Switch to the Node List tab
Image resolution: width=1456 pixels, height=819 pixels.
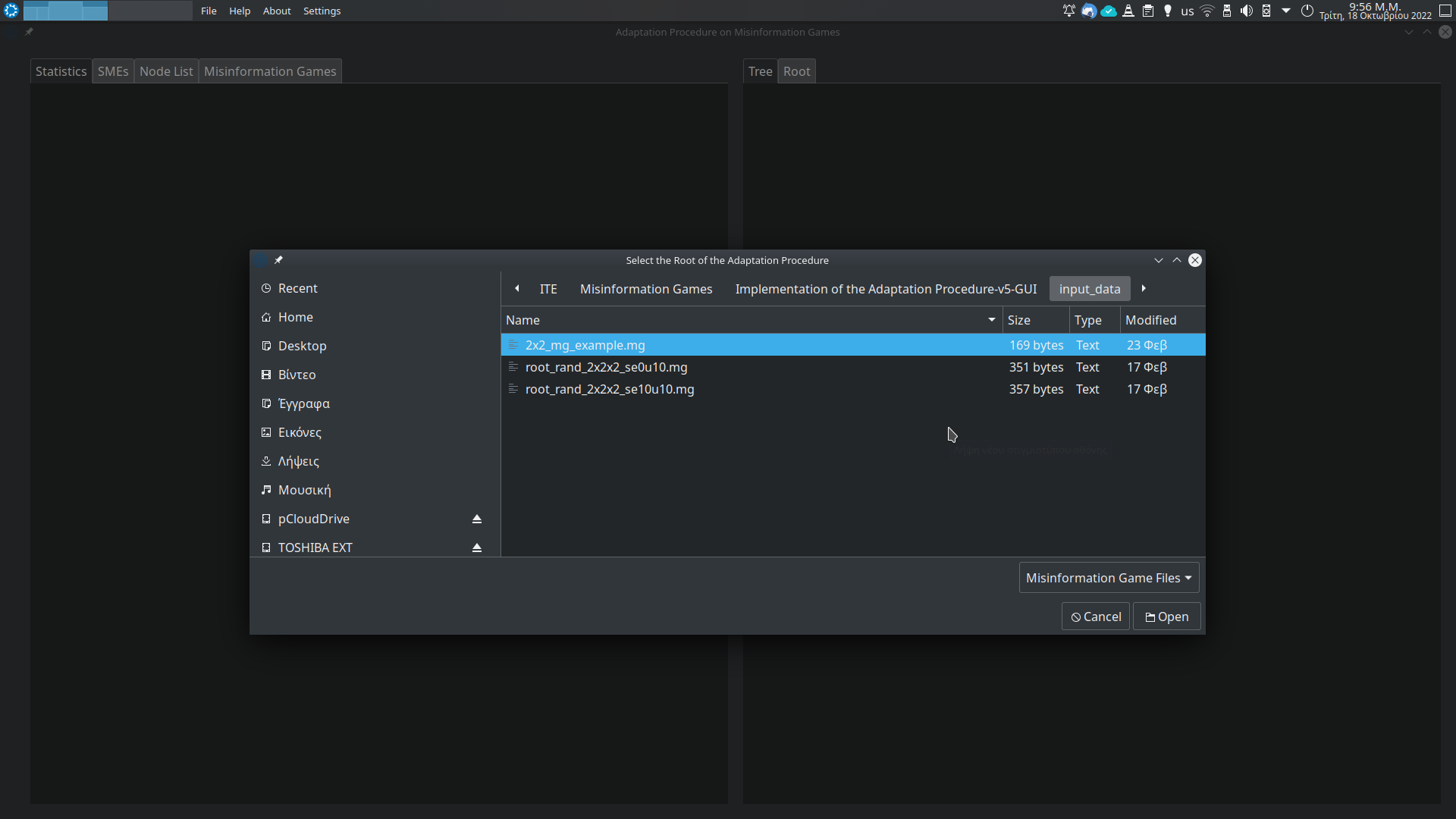[166, 71]
